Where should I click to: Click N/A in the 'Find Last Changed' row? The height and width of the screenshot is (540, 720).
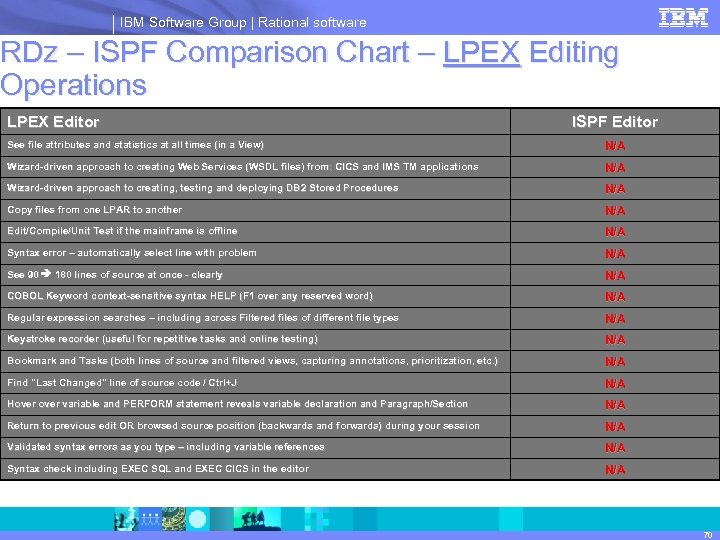point(615,383)
